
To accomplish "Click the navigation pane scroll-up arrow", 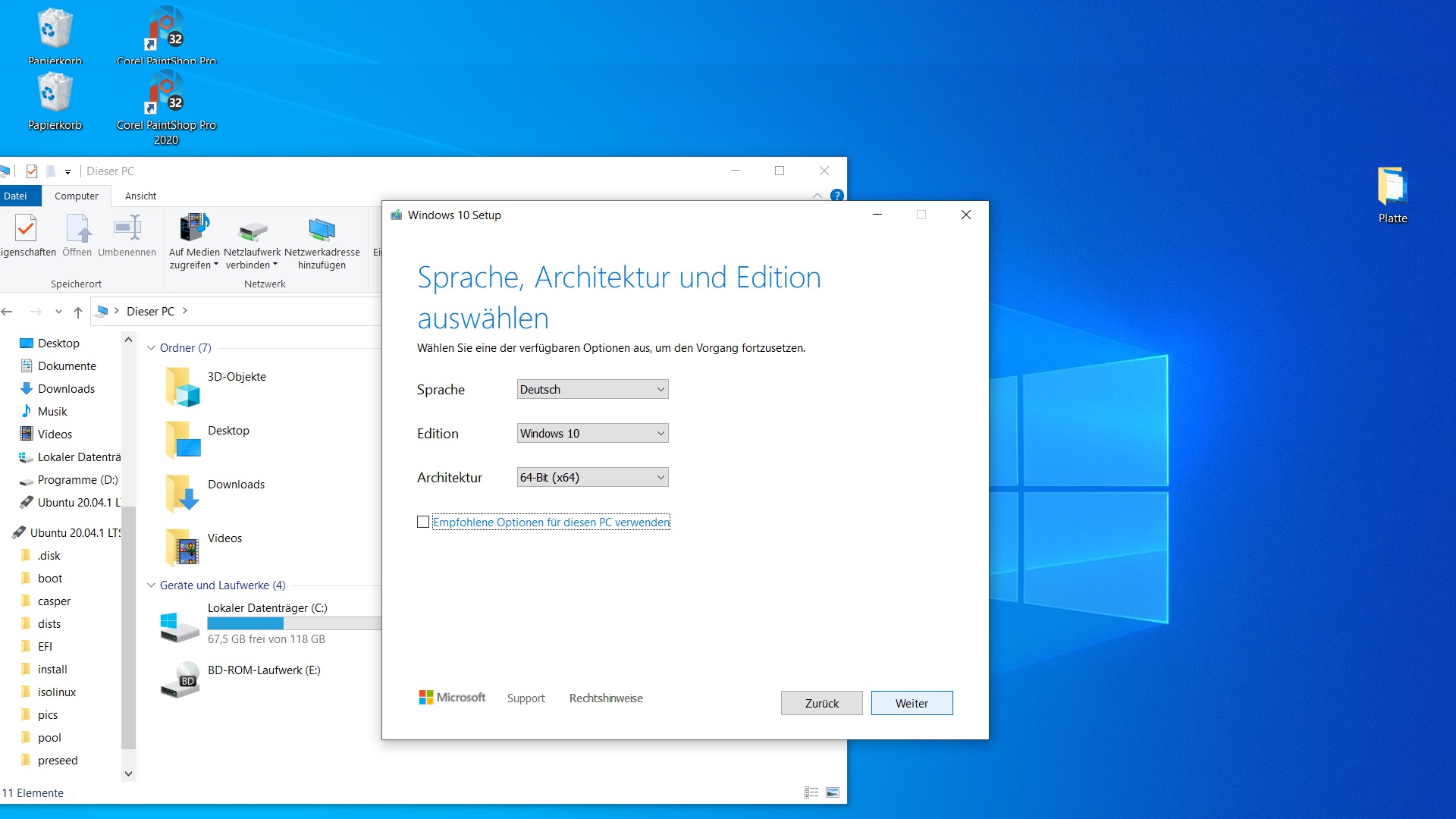I will (128, 340).
